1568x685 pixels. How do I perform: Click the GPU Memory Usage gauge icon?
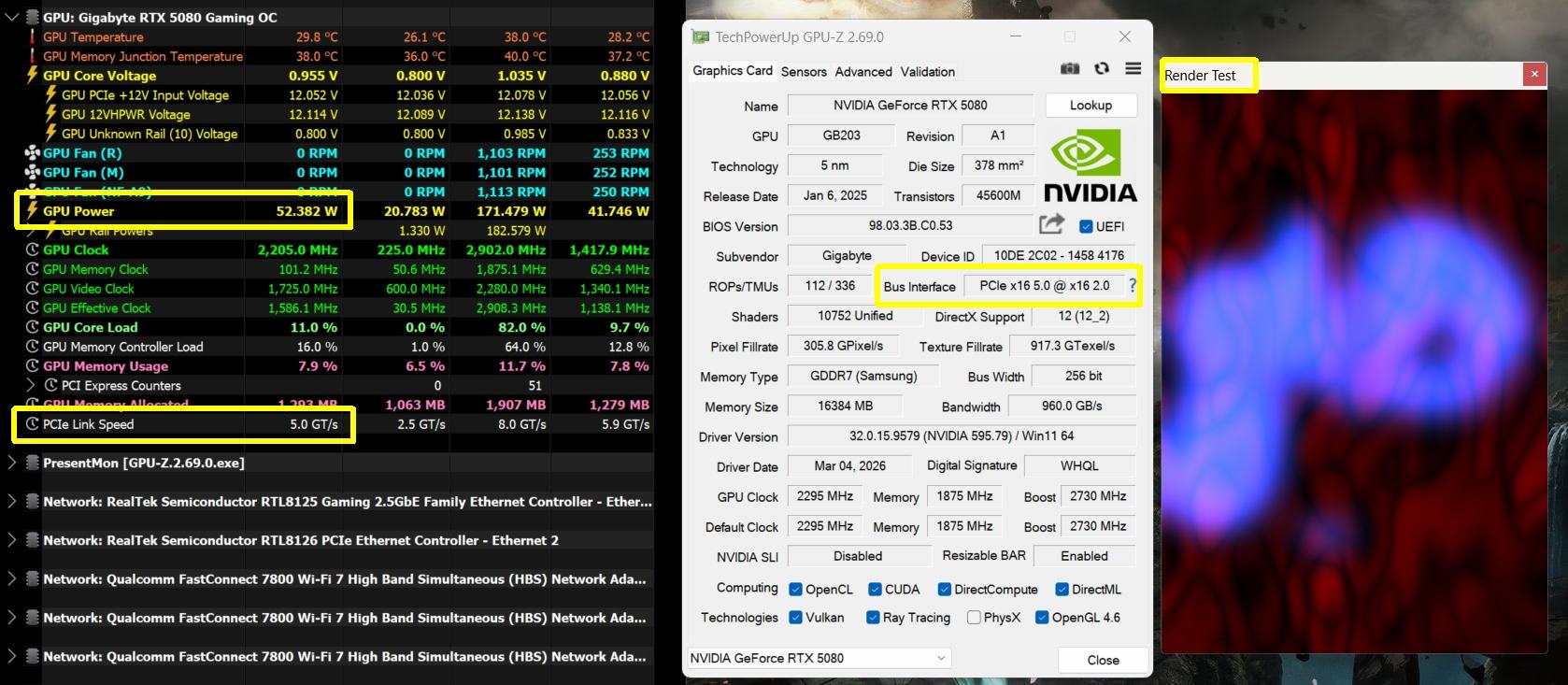(32, 366)
